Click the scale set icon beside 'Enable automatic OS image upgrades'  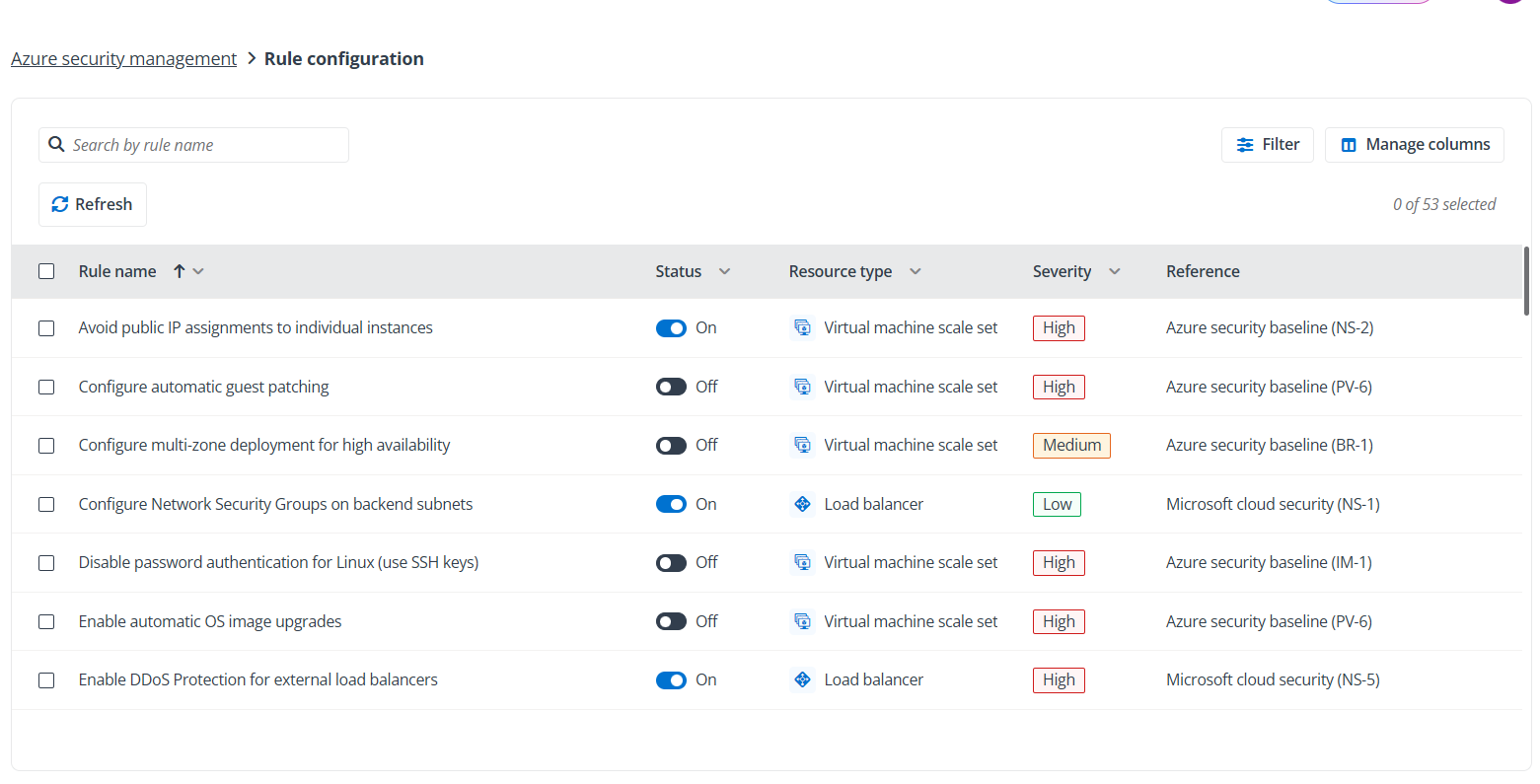pyautogui.click(x=802, y=620)
